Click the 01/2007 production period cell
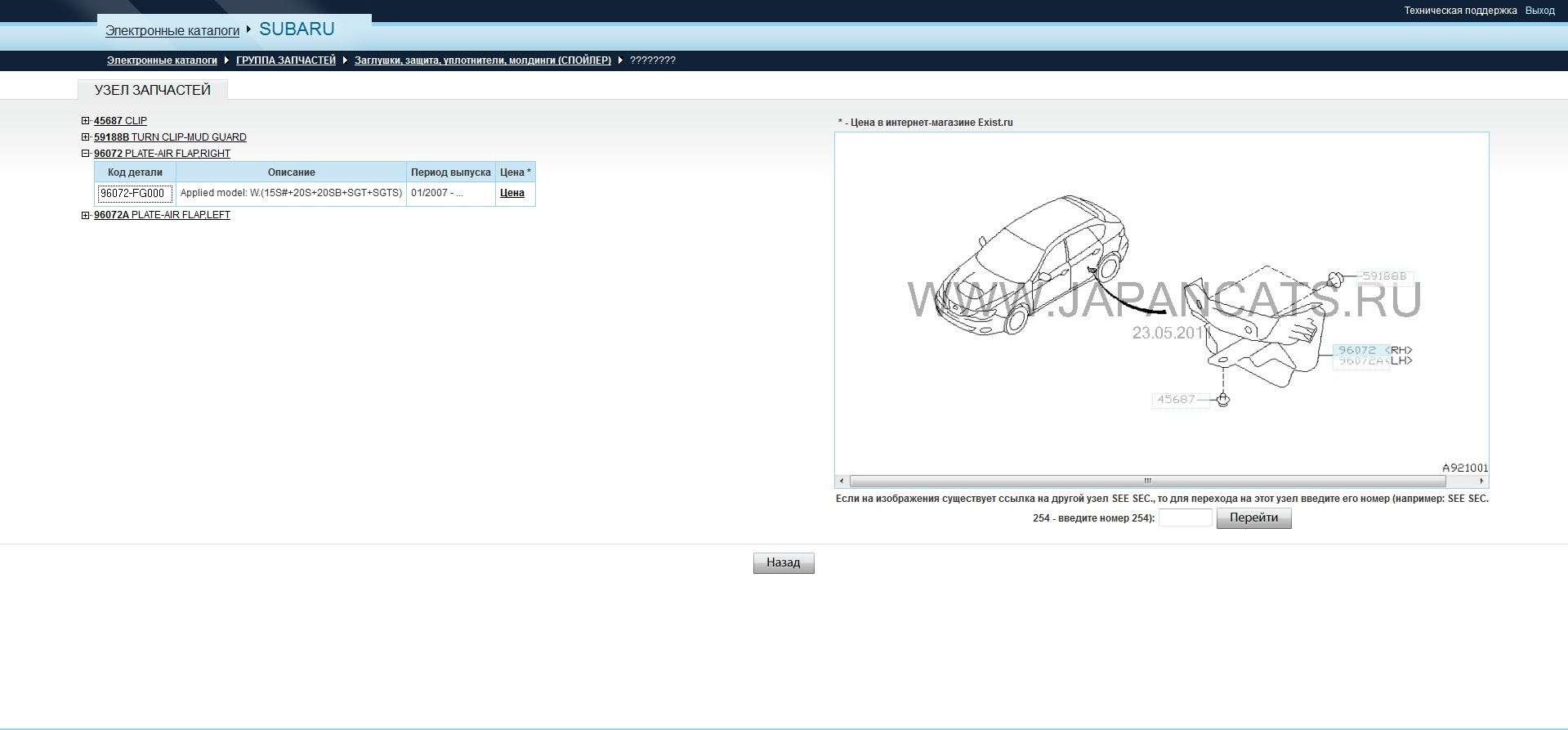 click(451, 194)
